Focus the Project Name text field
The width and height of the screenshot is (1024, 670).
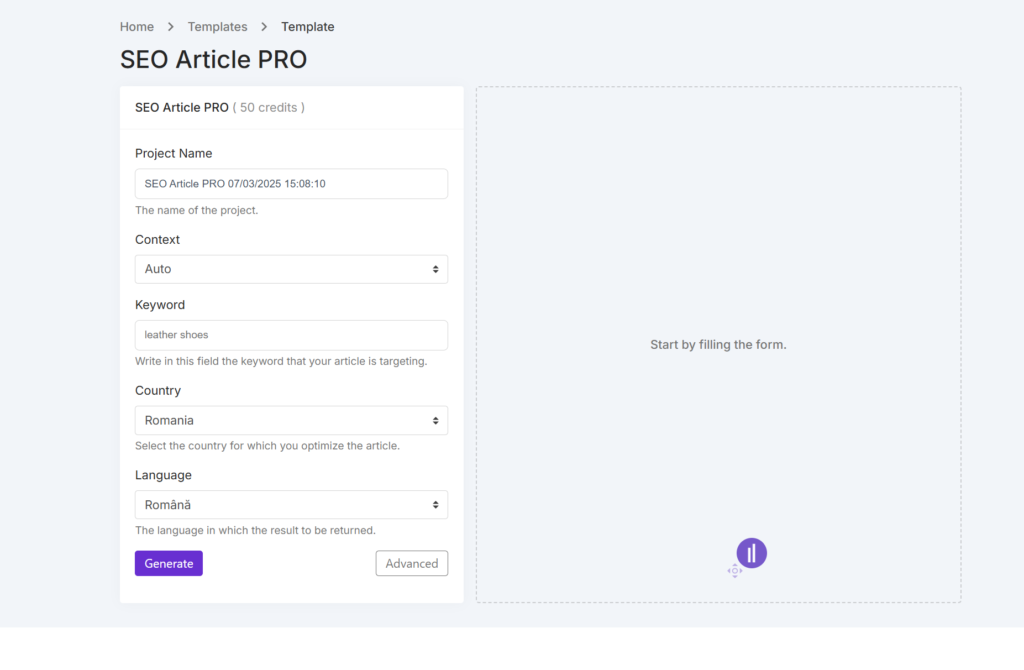[291, 184]
